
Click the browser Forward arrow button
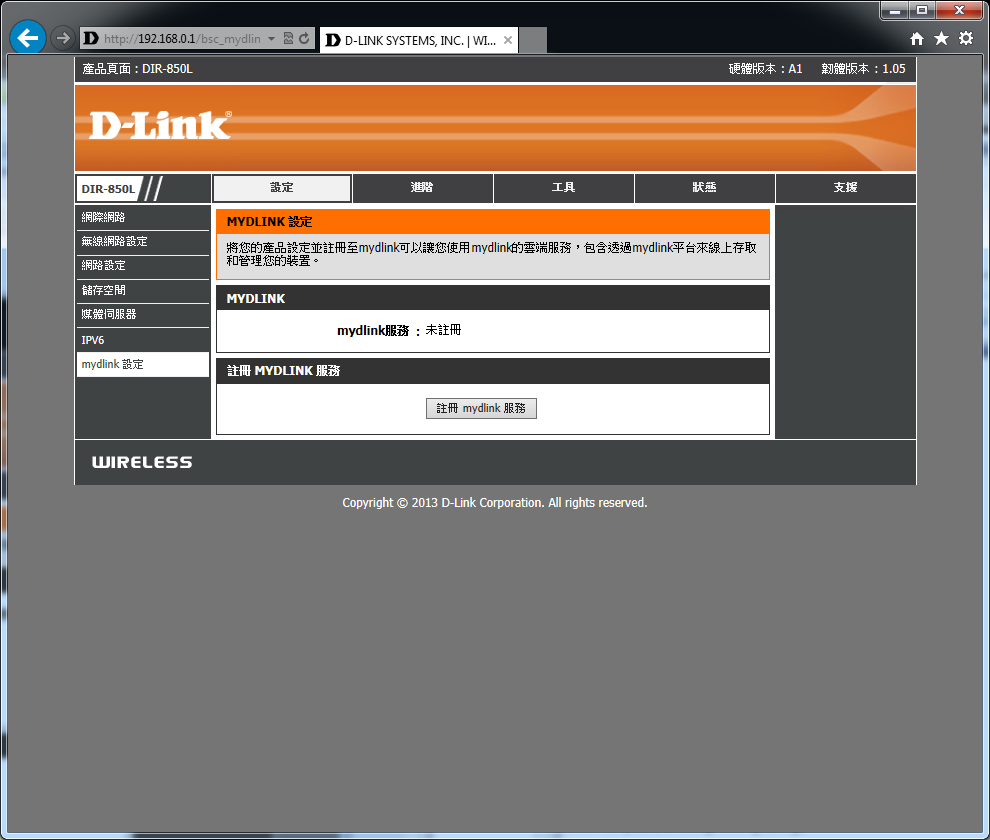click(62, 39)
